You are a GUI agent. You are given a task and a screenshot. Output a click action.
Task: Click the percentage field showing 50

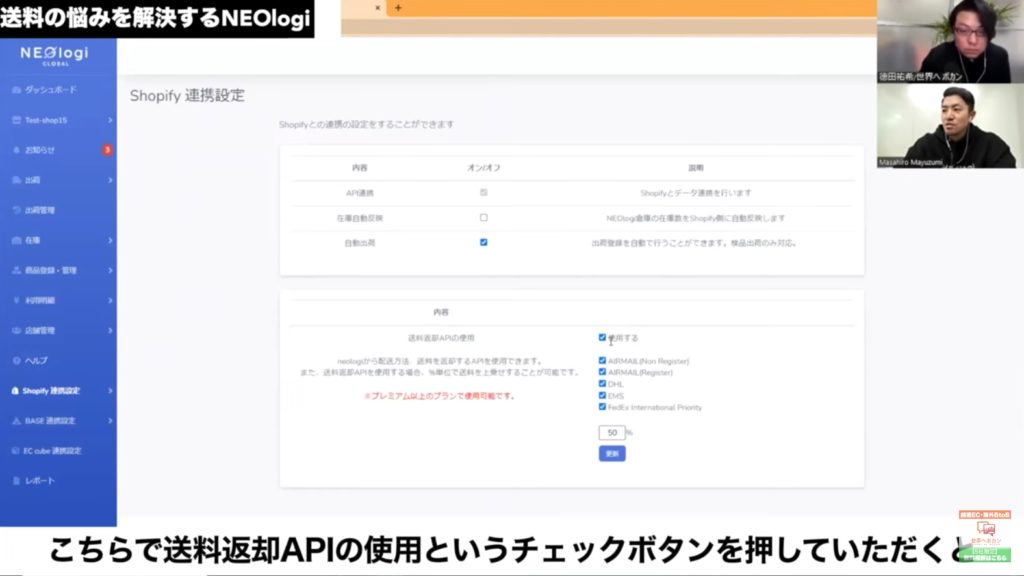pyautogui.click(x=612, y=432)
